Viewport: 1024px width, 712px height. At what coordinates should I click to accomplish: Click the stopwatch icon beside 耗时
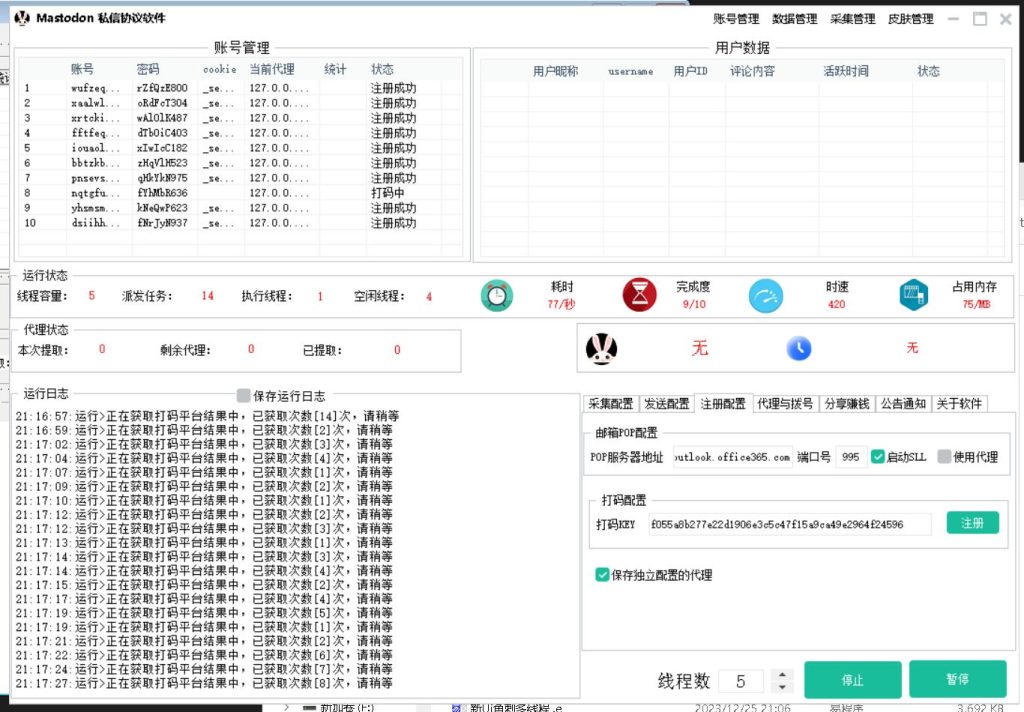click(497, 295)
